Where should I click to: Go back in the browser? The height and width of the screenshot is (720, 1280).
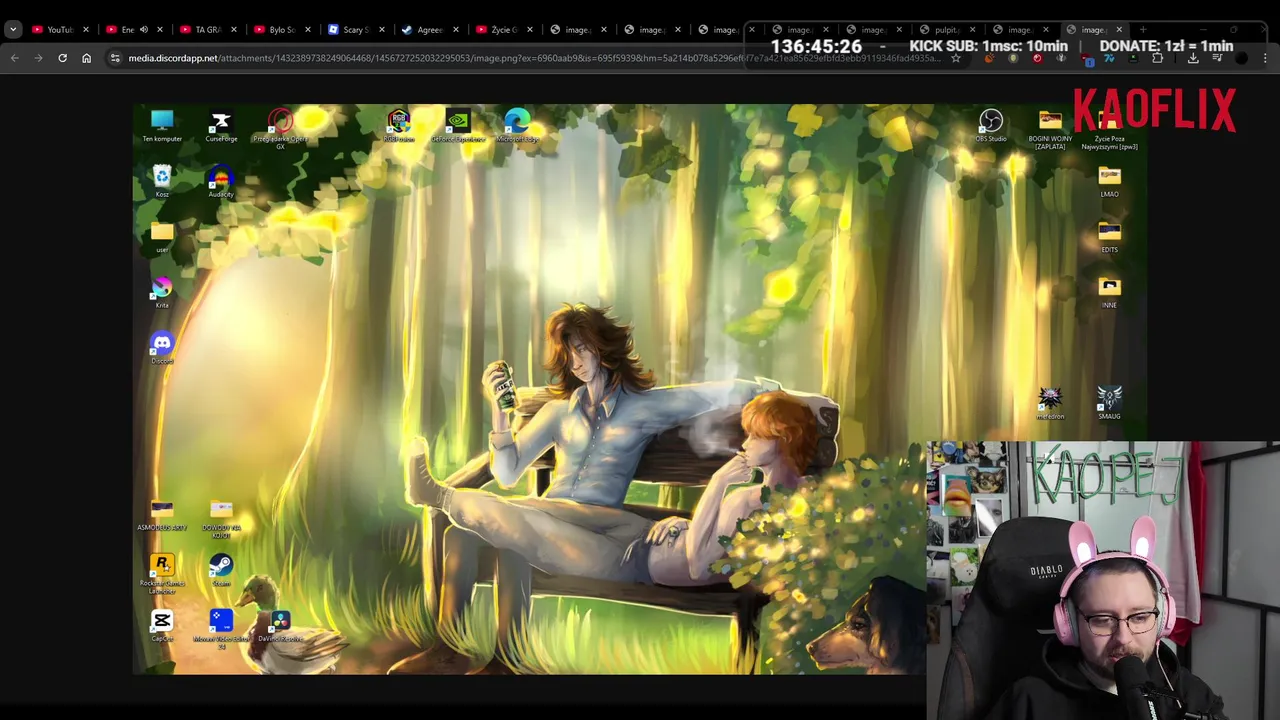click(x=14, y=58)
